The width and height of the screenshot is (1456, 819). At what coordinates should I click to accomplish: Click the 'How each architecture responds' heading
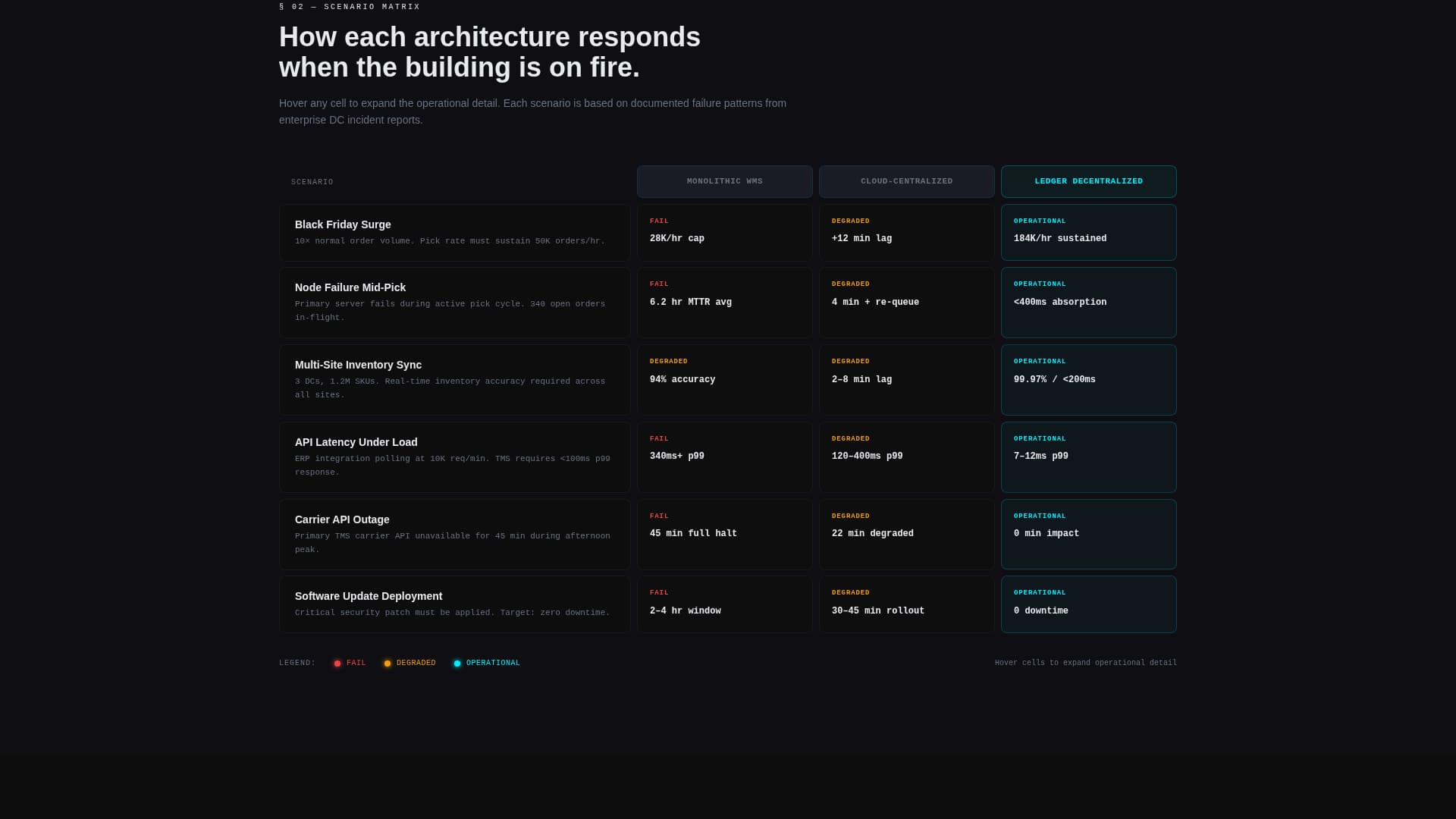[x=490, y=37]
